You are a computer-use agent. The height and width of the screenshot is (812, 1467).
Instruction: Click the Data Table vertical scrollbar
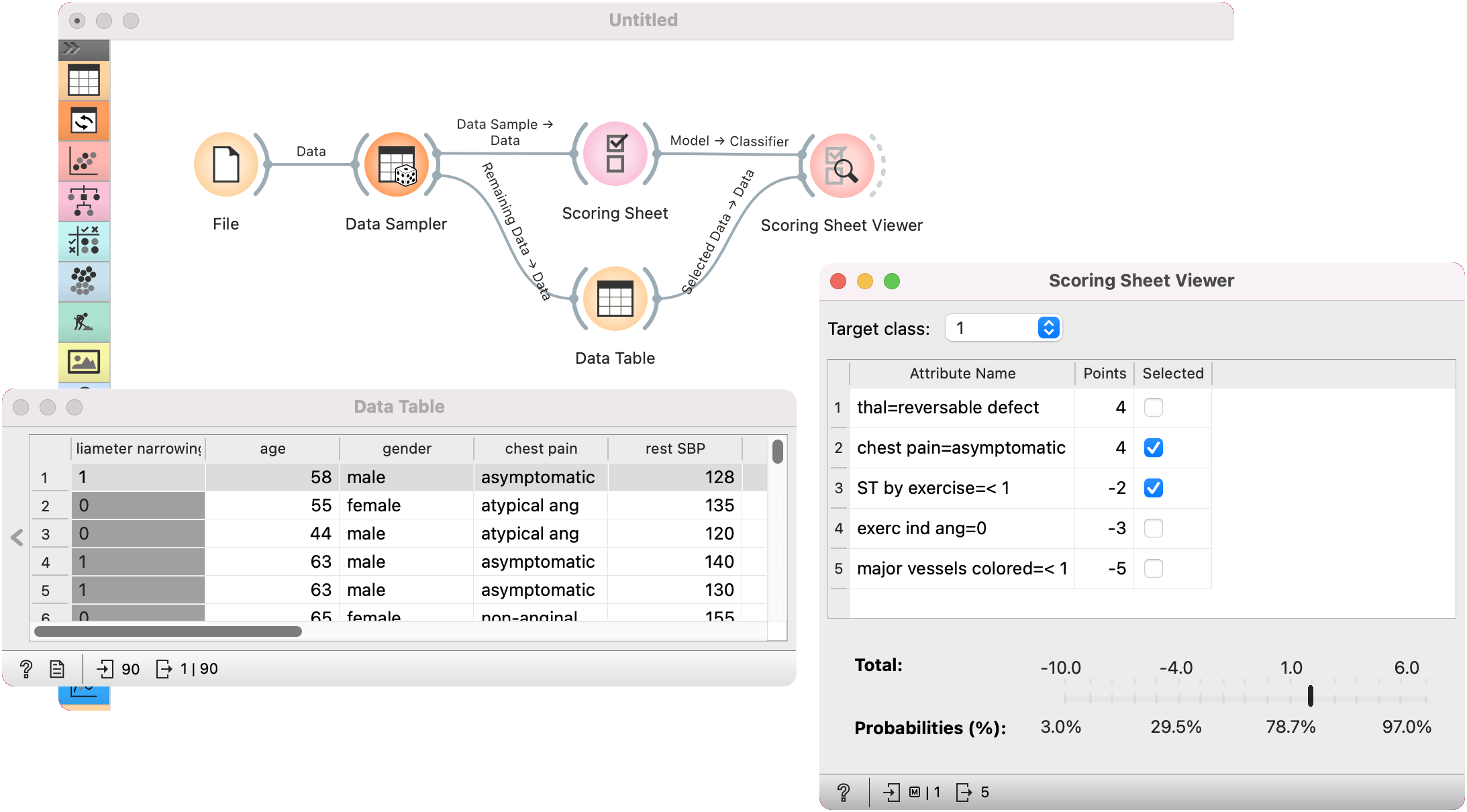click(777, 451)
